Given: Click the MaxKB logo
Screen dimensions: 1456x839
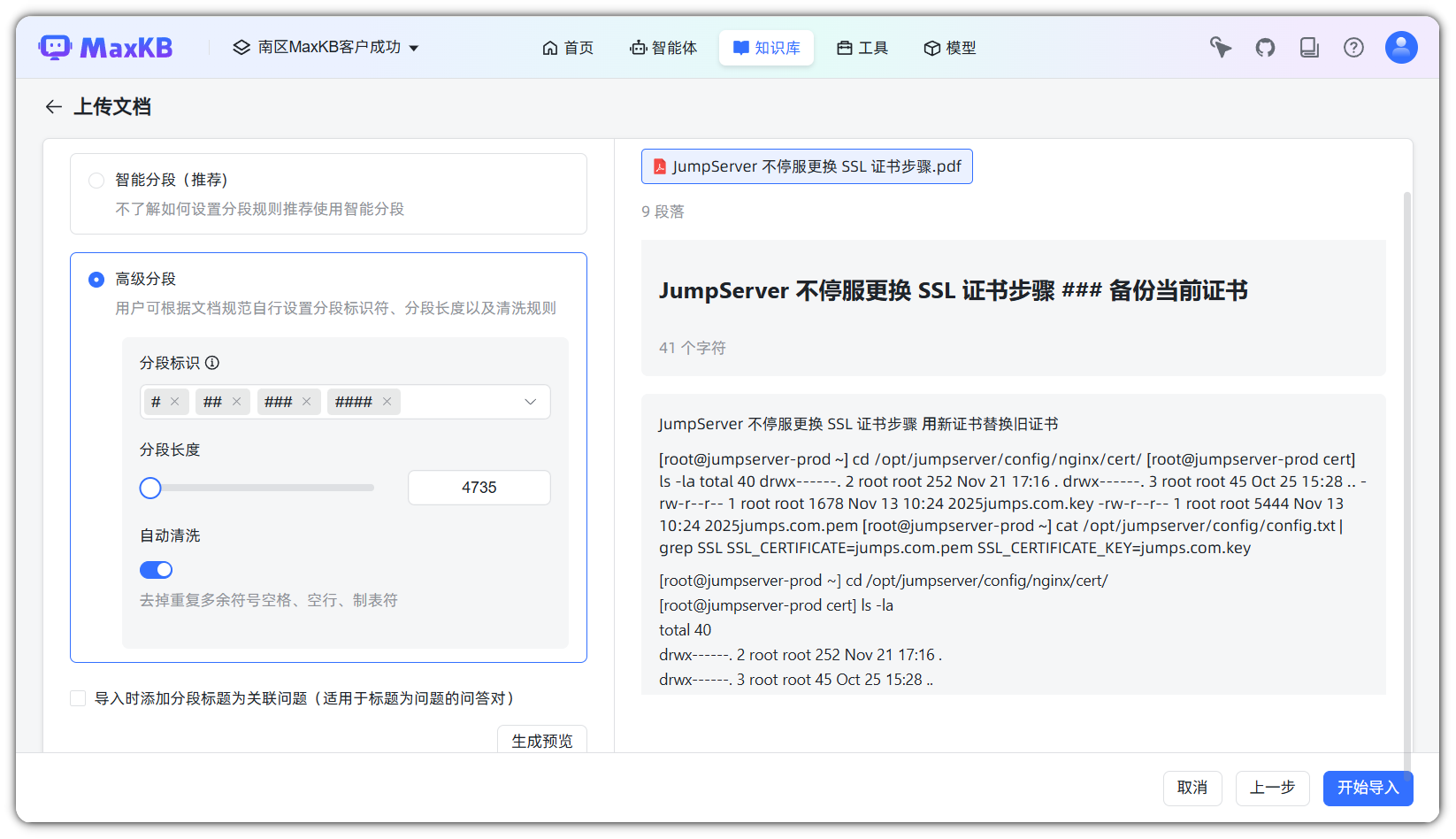Looking at the screenshot, I should point(105,47).
